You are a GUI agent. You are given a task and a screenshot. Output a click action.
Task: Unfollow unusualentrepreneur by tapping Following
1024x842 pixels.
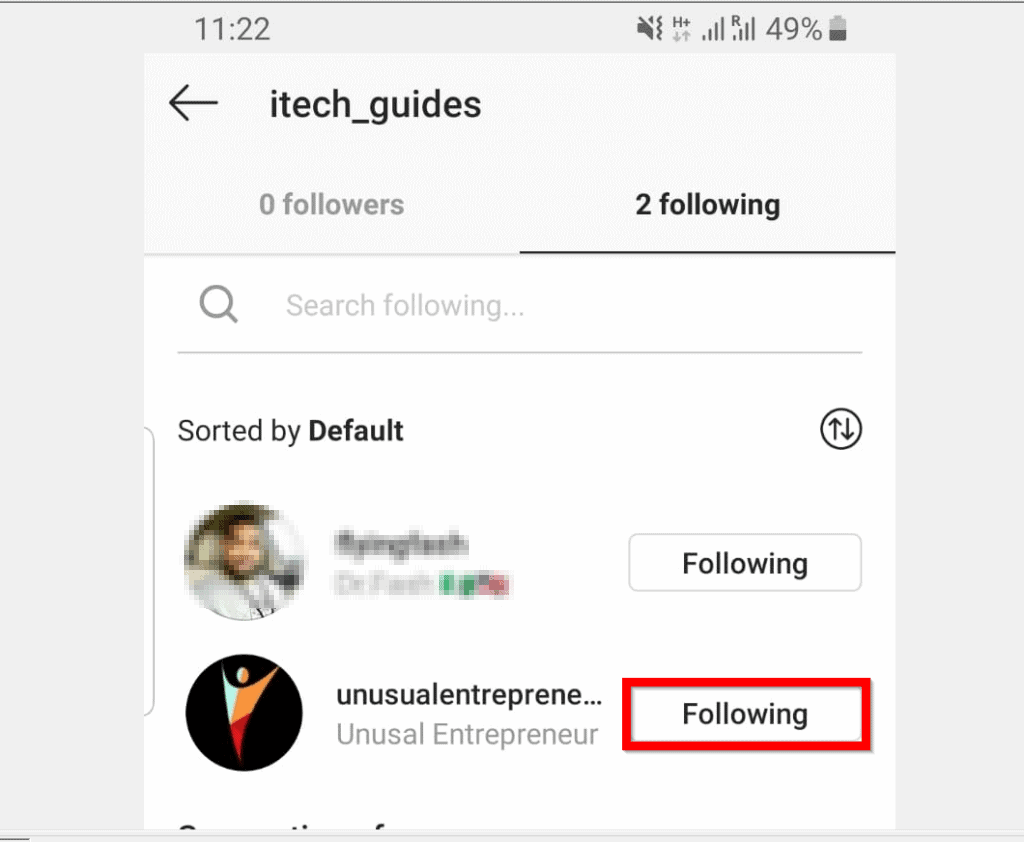coord(745,713)
